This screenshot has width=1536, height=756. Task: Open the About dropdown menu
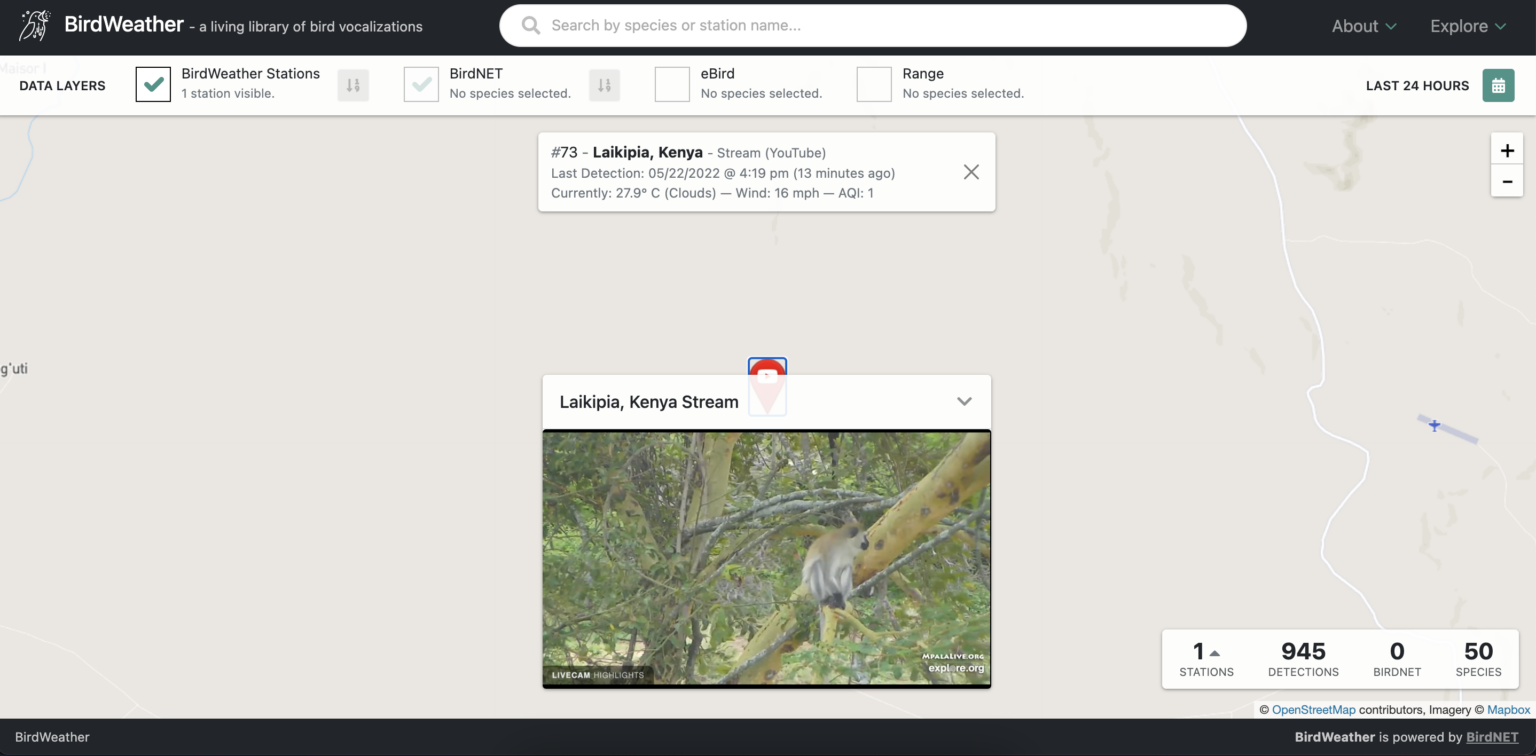[x=1363, y=27]
